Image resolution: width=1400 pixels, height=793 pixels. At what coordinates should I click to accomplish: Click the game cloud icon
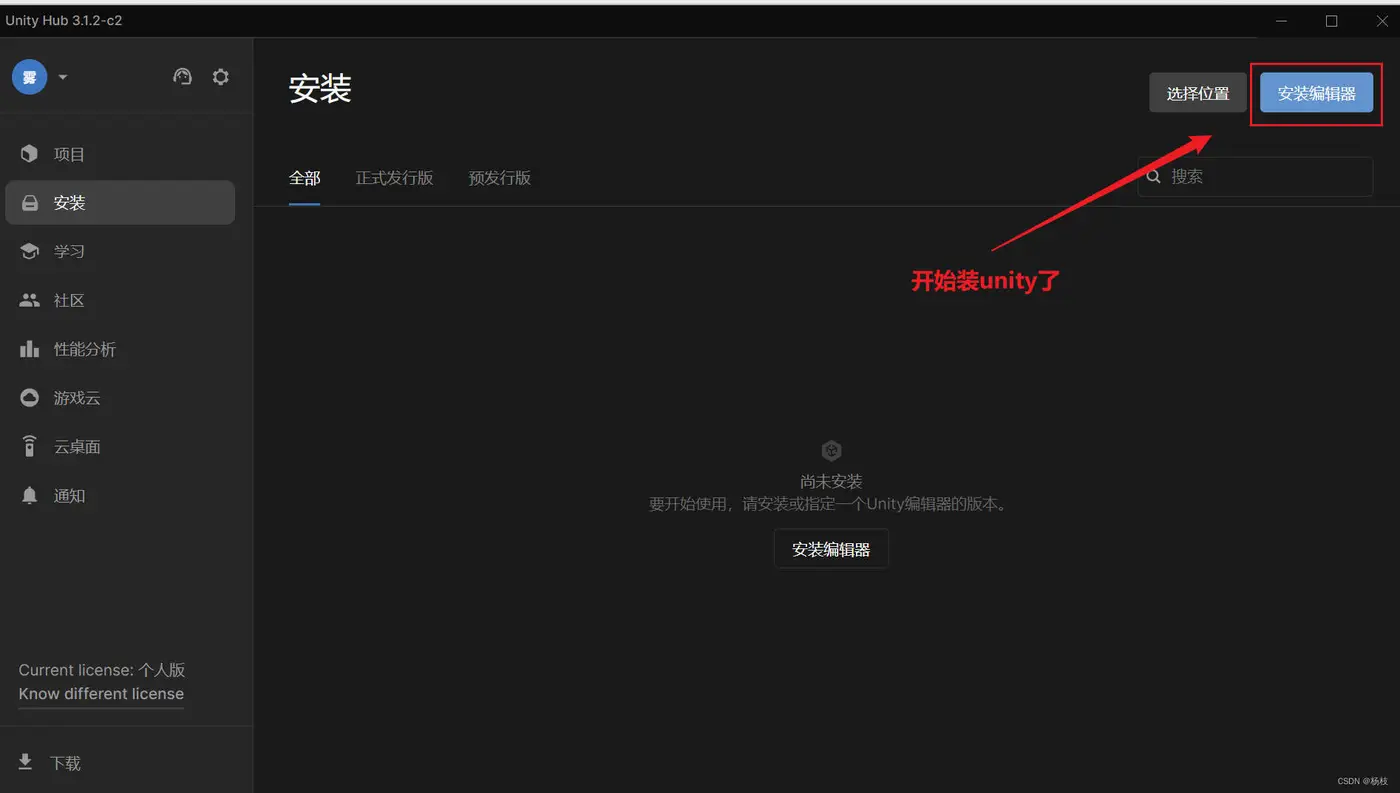point(30,398)
